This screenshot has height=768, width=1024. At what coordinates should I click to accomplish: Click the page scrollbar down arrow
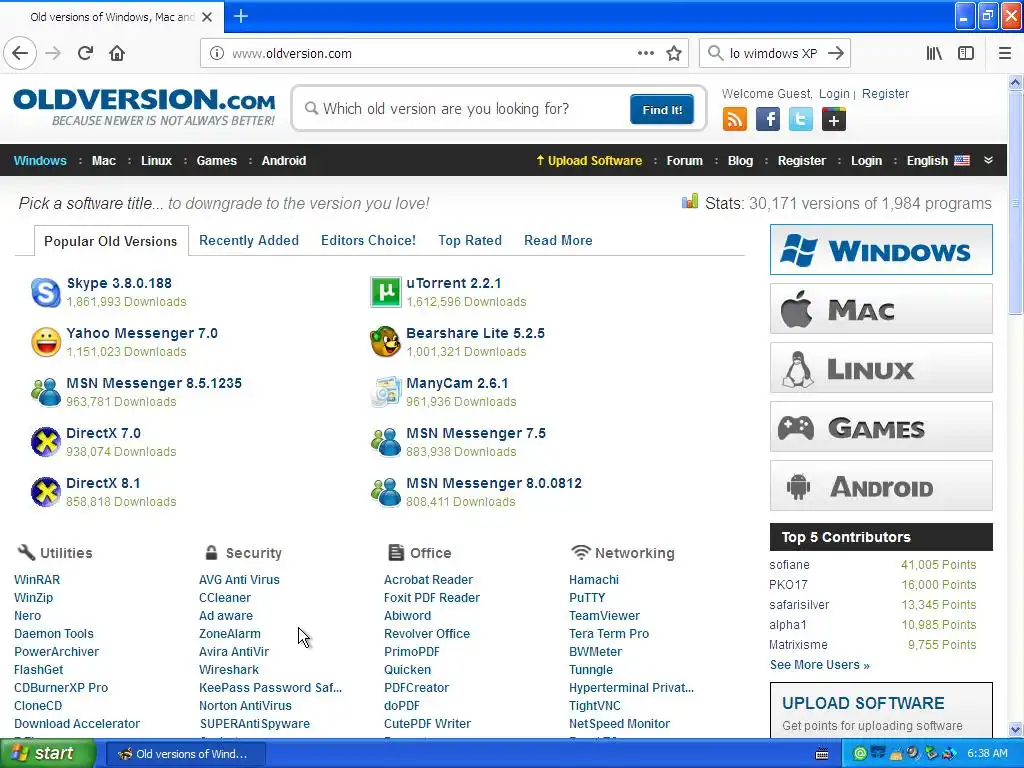pyautogui.click(x=1016, y=729)
